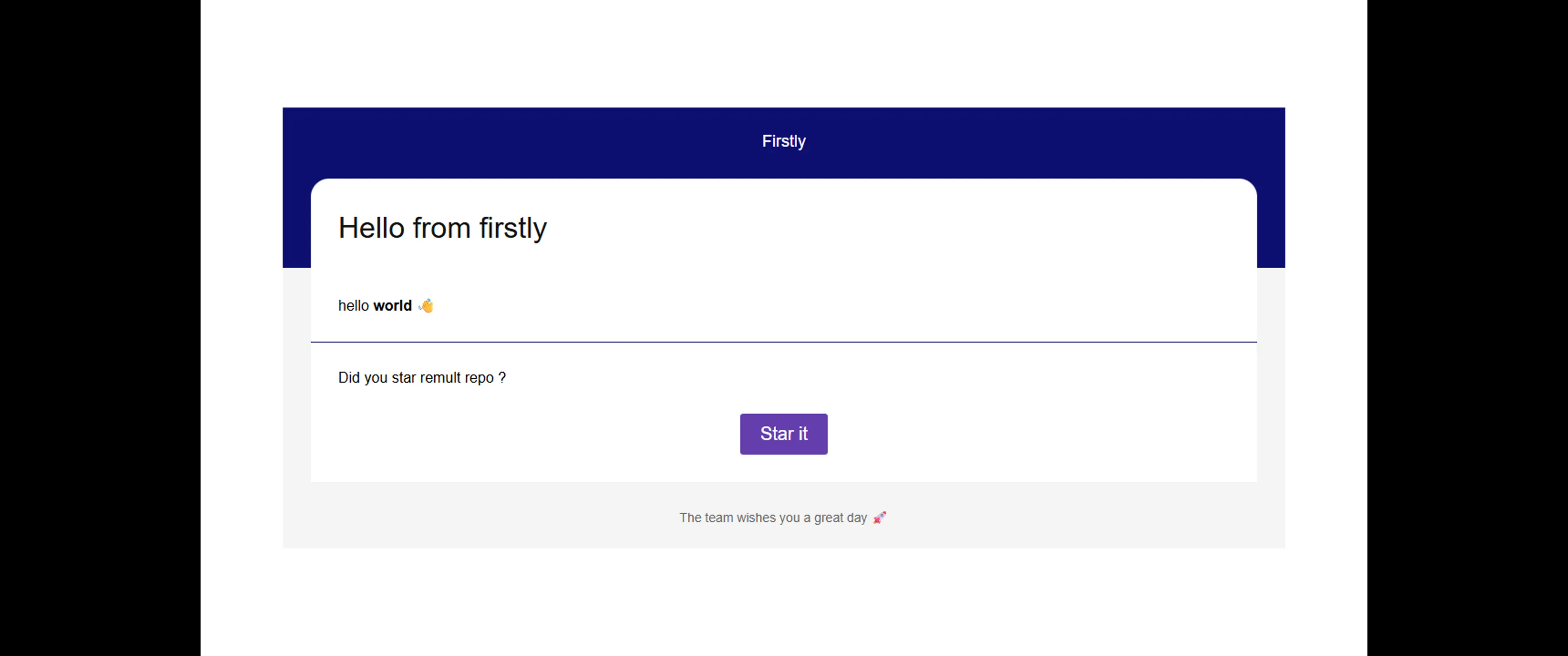Click the bold word world
The width and height of the screenshot is (1568, 656).
pyautogui.click(x=392, y=306)
